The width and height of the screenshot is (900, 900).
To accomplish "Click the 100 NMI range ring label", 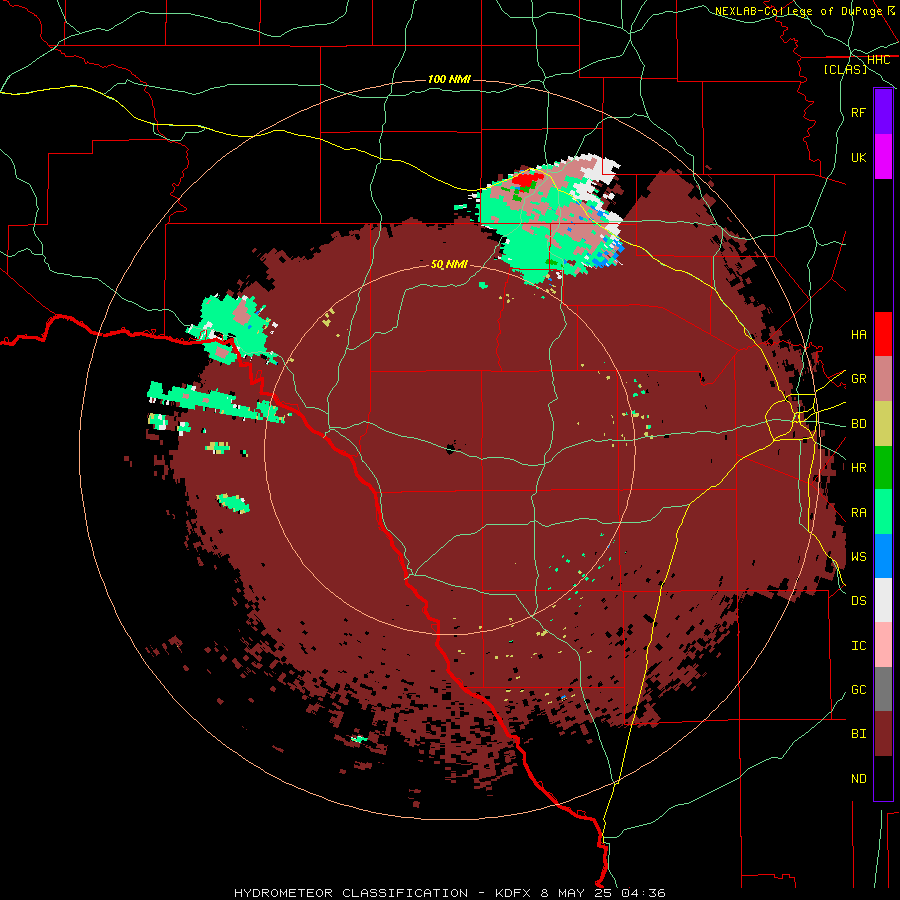I will (x=449, y=79).
